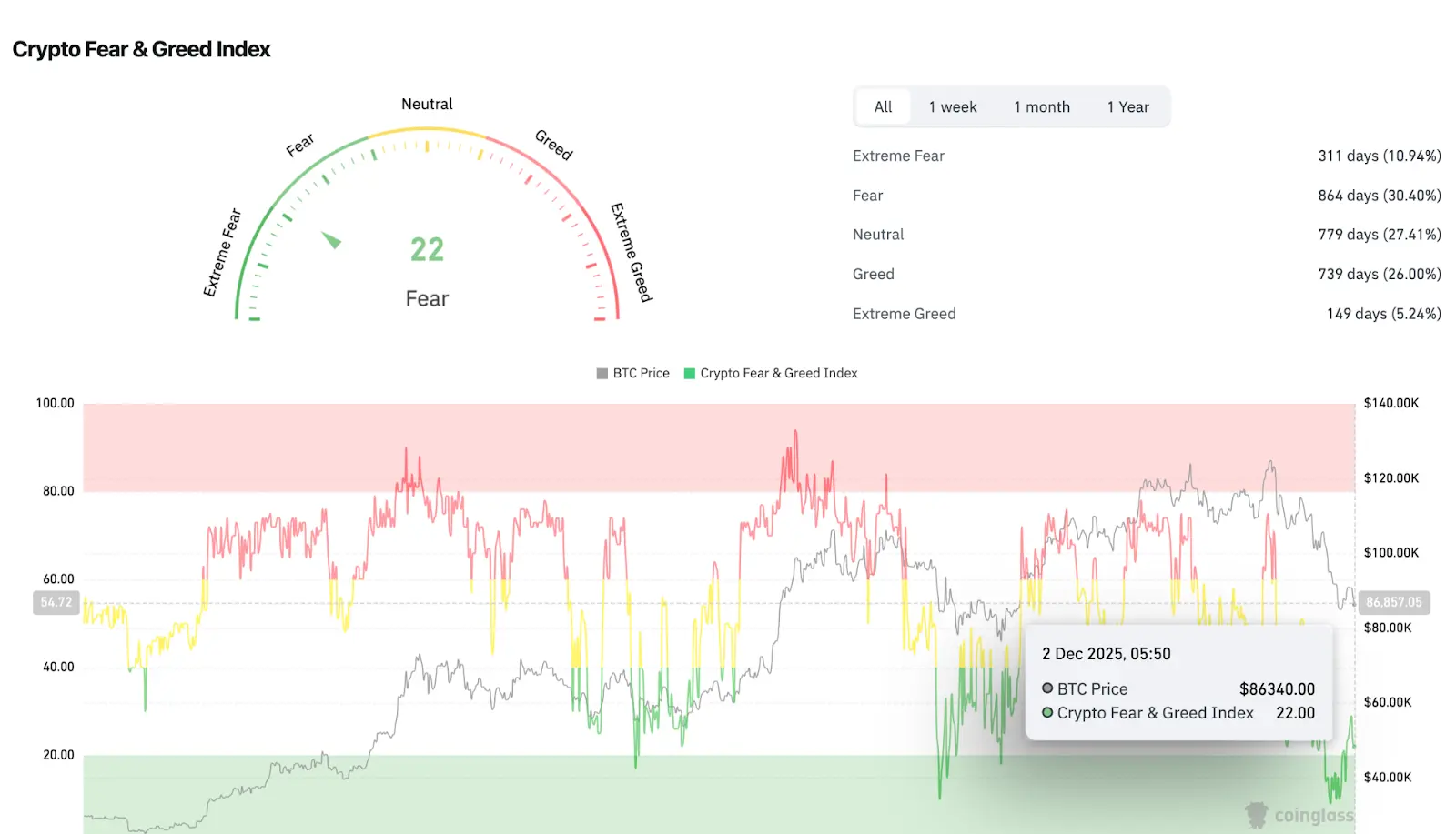The width and height of the screenshot is (1456, 834).
Task: Click the gray BTC Price legend swatch
Action: point(601,373)
